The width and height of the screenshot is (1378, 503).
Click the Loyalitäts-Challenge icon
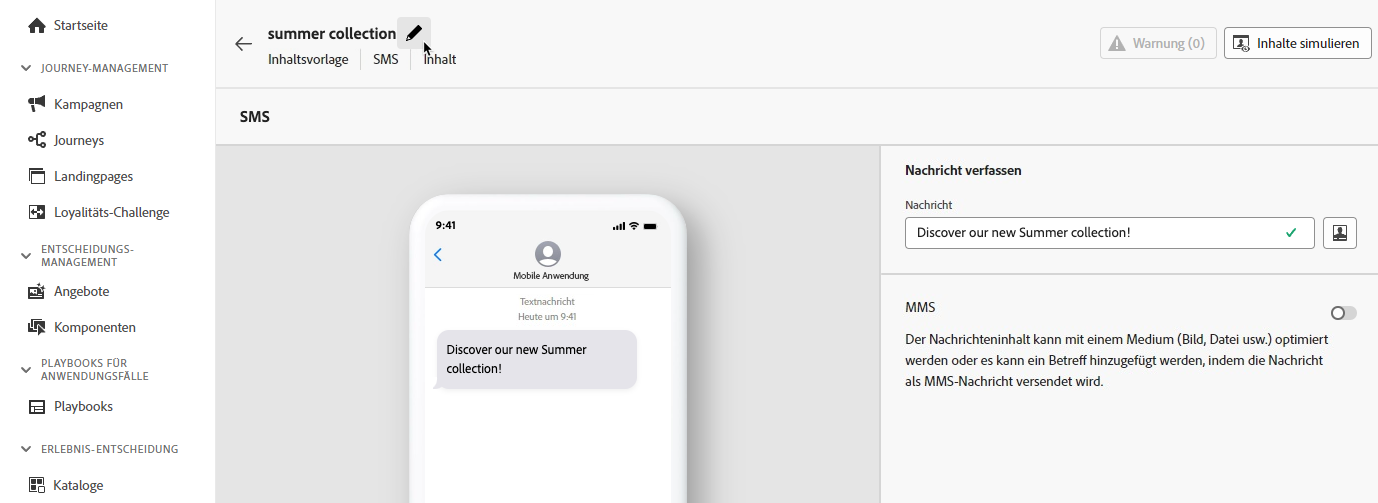coord(37,212)
